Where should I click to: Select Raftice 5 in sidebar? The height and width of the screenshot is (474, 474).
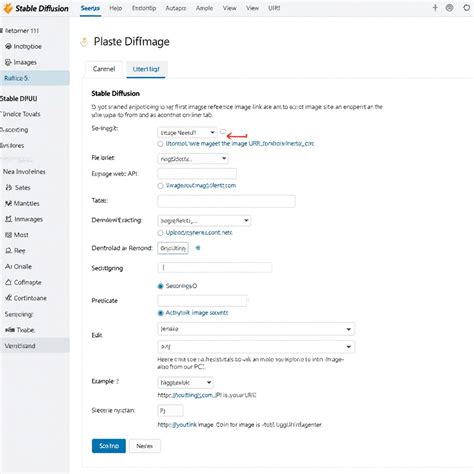point(35,78)
